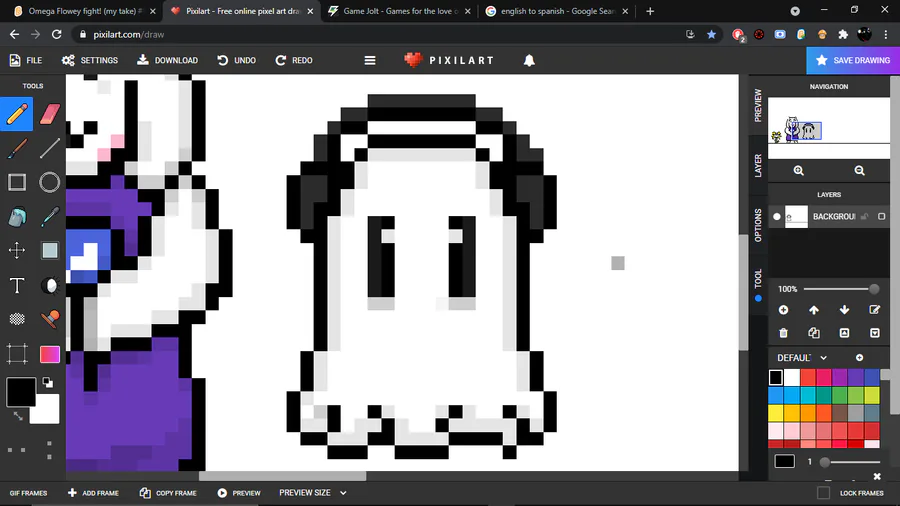Move layer down with down arrow
900x506 pixels.
[x=844, y=310]
